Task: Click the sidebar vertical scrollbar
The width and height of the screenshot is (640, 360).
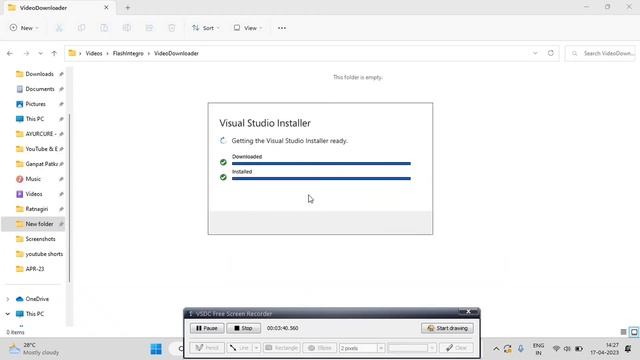Action: click(x=69, y=198)
